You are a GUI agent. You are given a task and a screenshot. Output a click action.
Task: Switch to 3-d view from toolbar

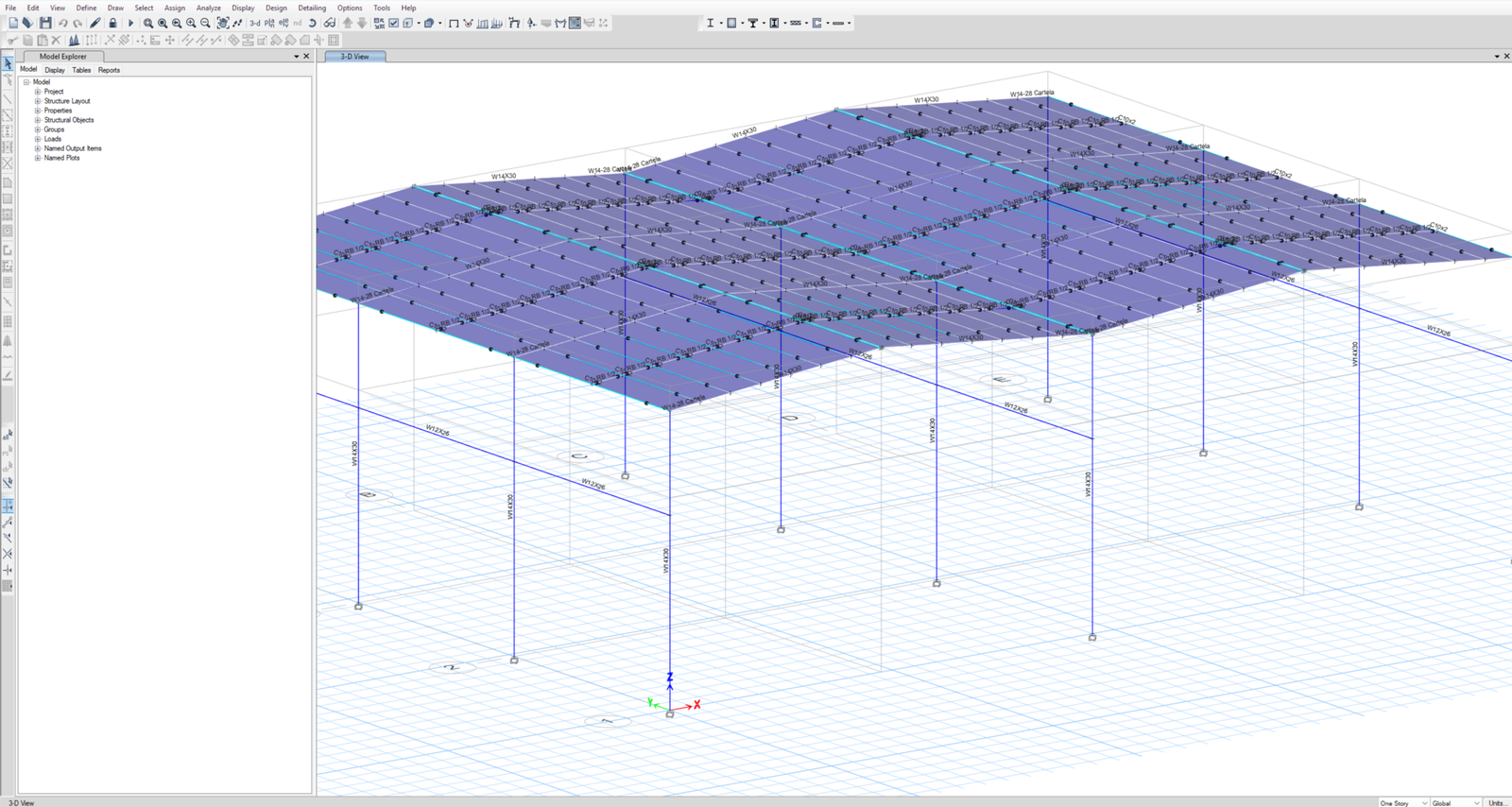[255, 23]
